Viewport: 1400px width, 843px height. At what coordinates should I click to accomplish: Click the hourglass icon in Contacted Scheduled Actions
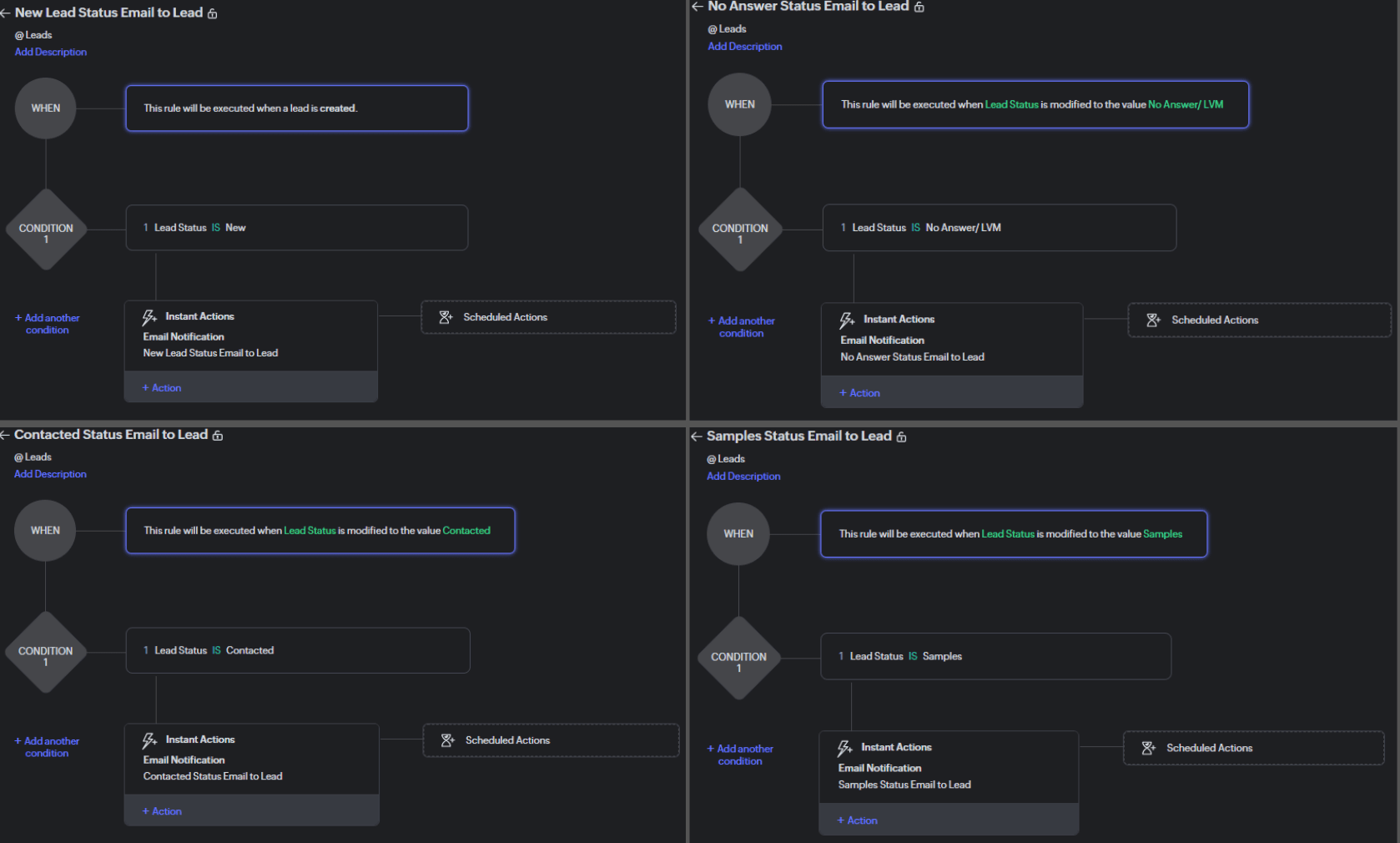point(446,740)
